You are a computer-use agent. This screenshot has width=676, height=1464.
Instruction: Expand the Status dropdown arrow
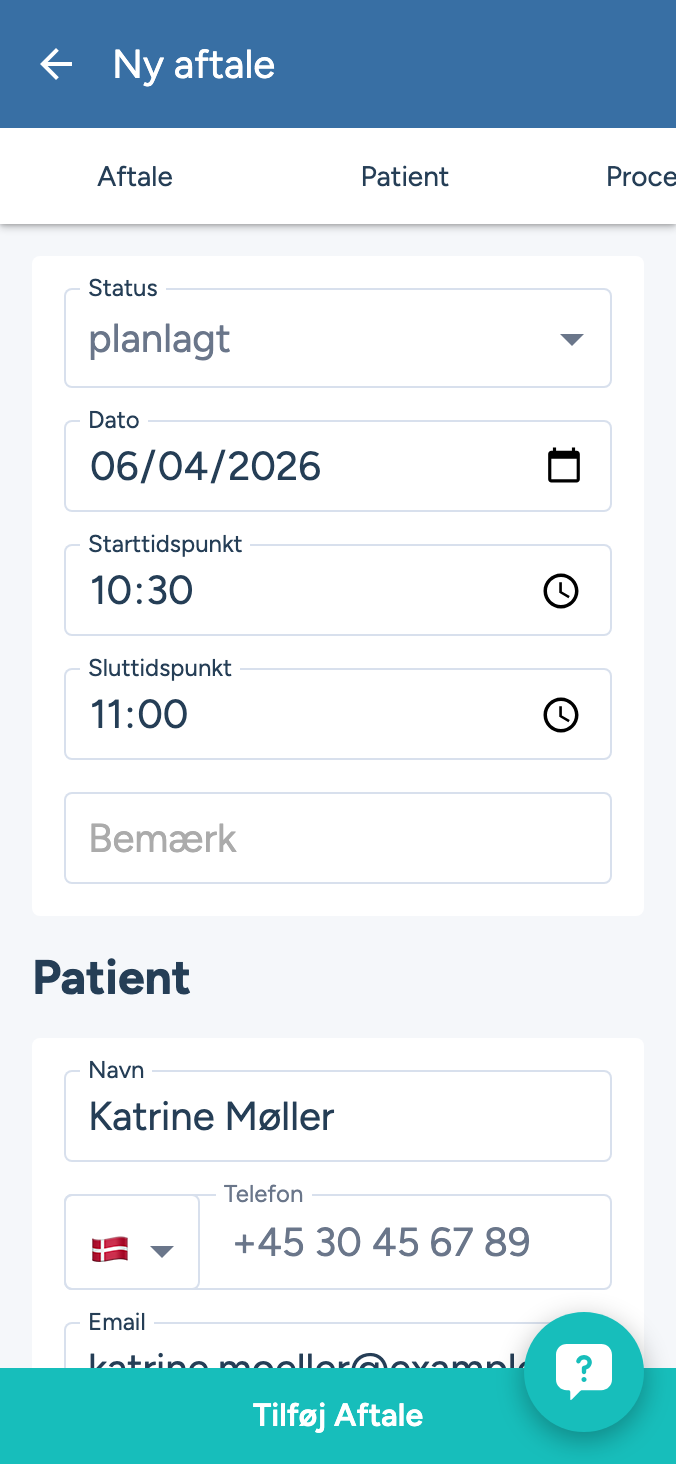pos(571,340)
